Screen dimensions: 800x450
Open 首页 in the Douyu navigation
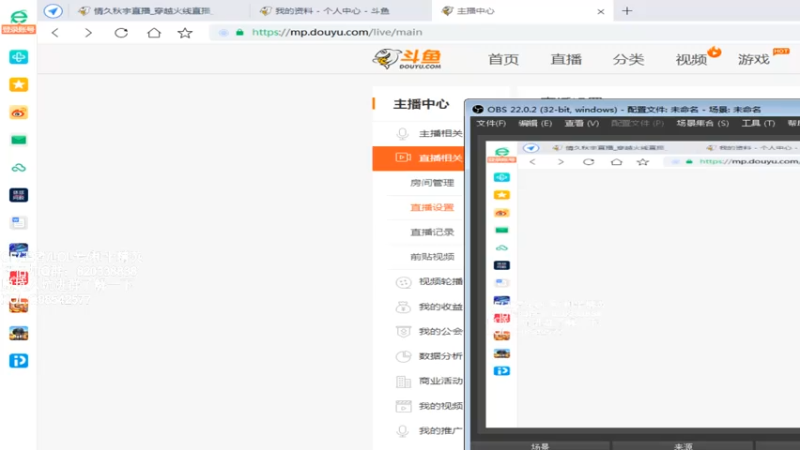coord(503,59)
